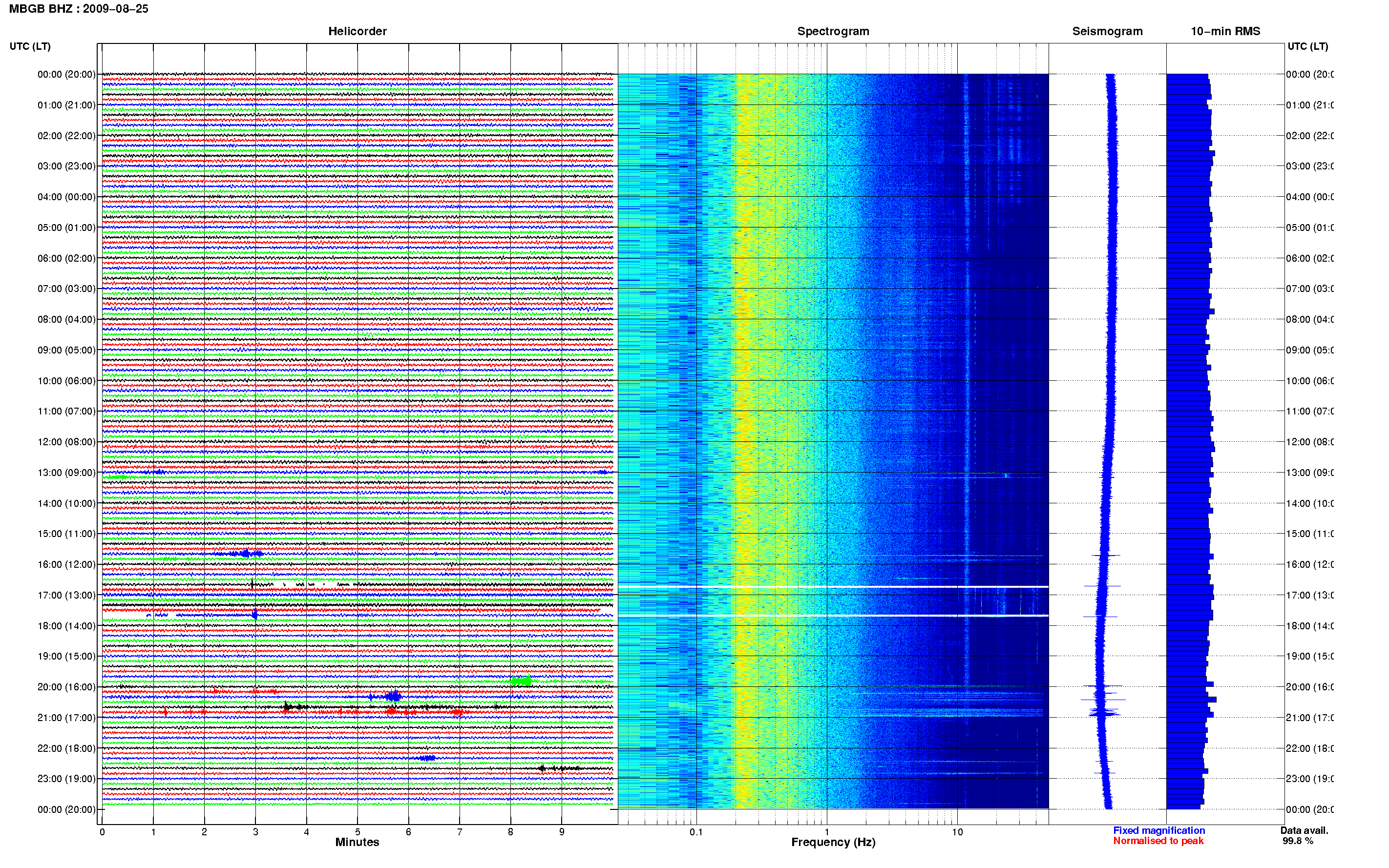1389x868 pixels.
Task: Click left time label 15:00 (11:00)
Action: (x=66, y=533)
